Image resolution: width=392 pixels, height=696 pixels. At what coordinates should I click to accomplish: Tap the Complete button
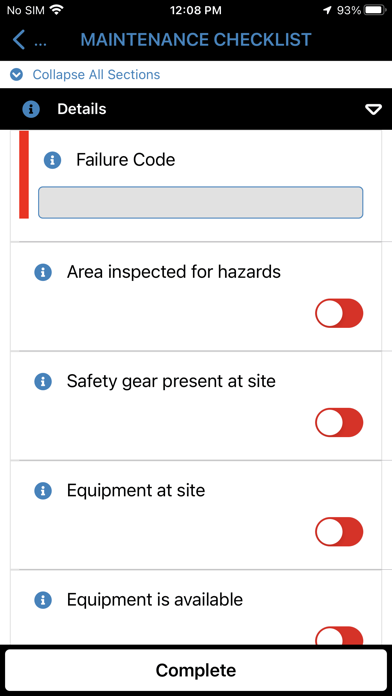pos(196,670)
